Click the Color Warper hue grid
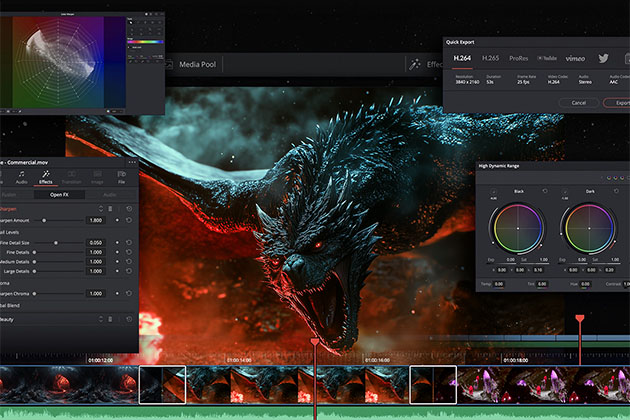This screenshot has width=630, height=420. click(60, 60)
